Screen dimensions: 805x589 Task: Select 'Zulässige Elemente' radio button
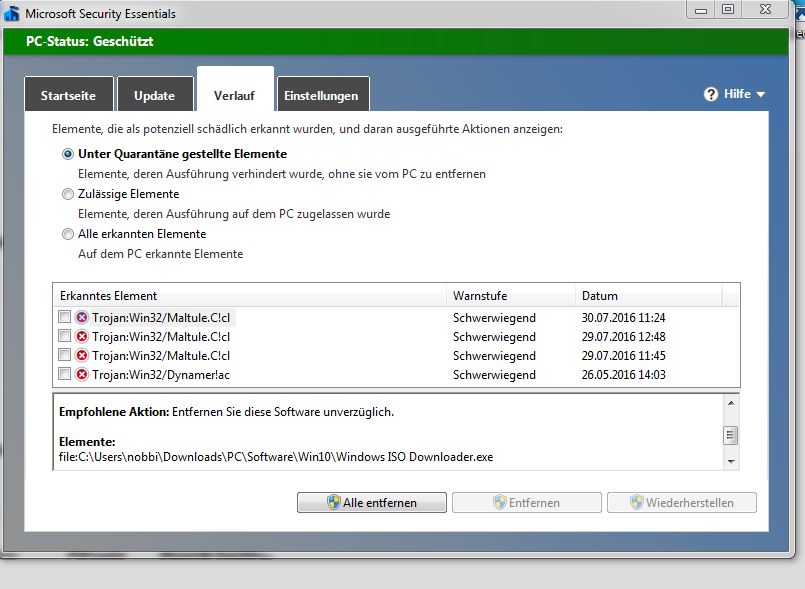point(68,194)
